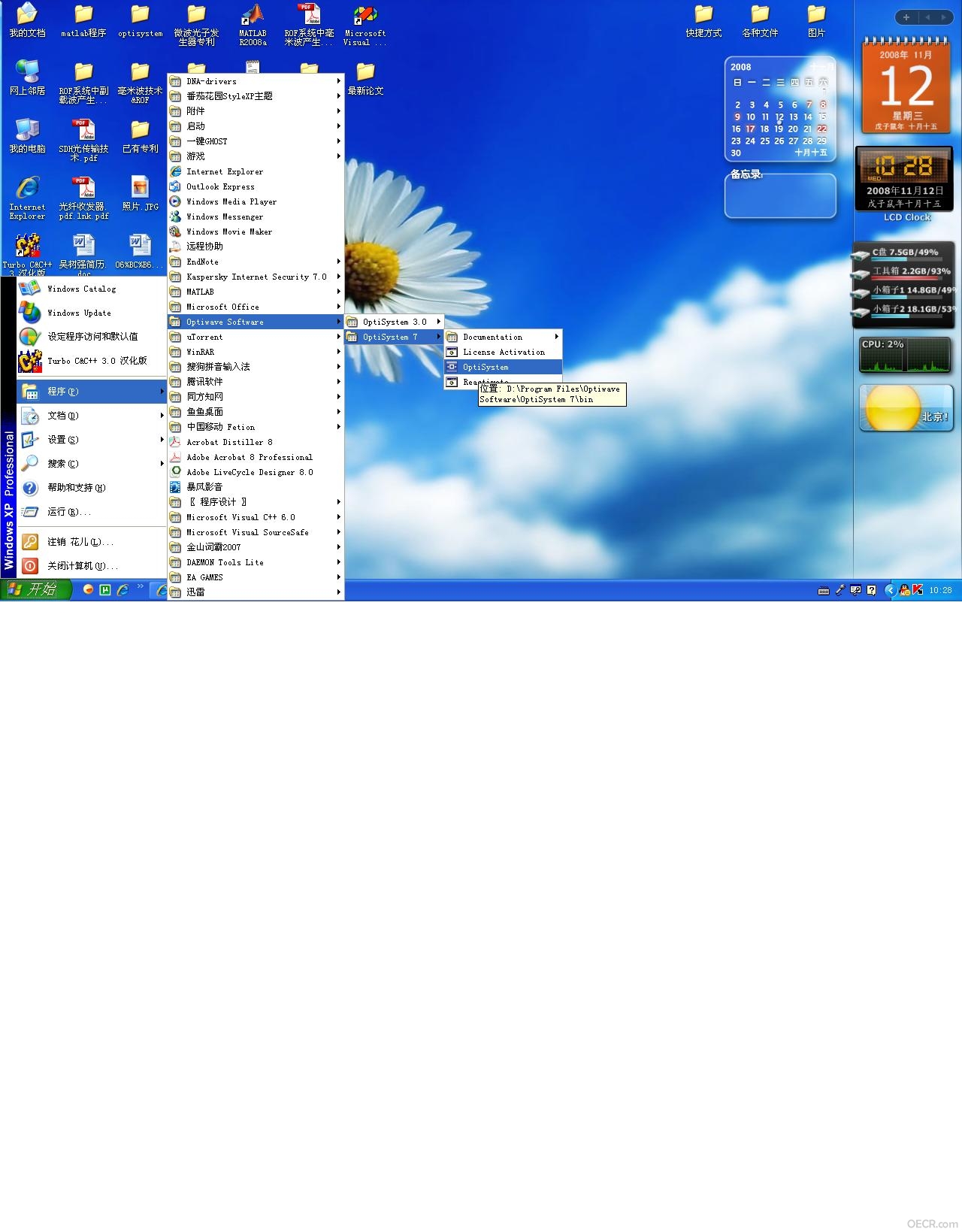Click the Turbo C&C++ 3.0 start menu icon
Viewport: 962px width, 1232px height.
tap(30, 361)
